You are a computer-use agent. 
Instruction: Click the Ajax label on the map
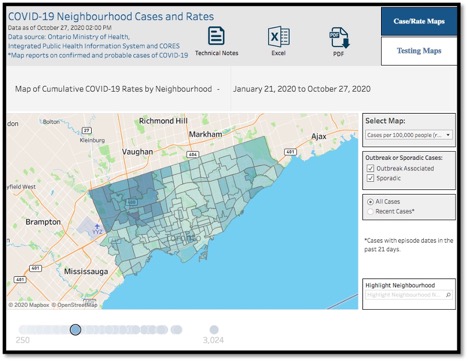[x=319, y=136]
